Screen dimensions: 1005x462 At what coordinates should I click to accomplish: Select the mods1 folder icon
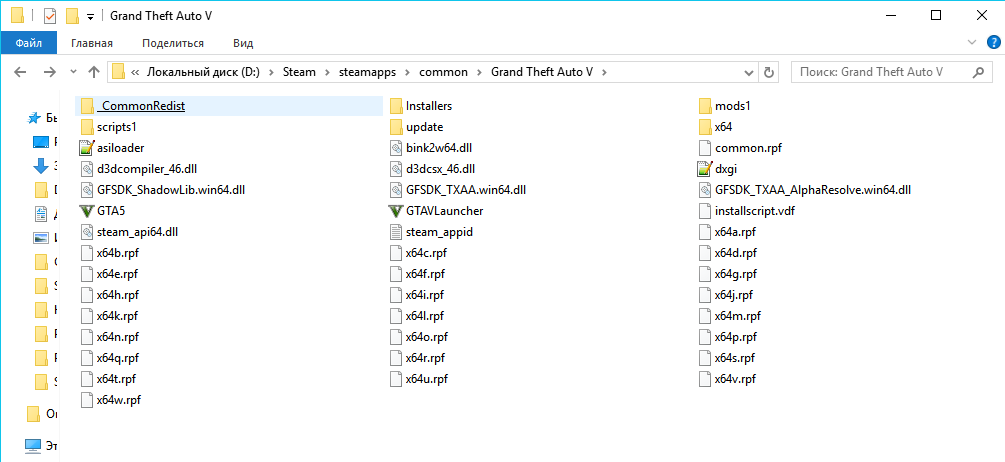coord(705,106)
